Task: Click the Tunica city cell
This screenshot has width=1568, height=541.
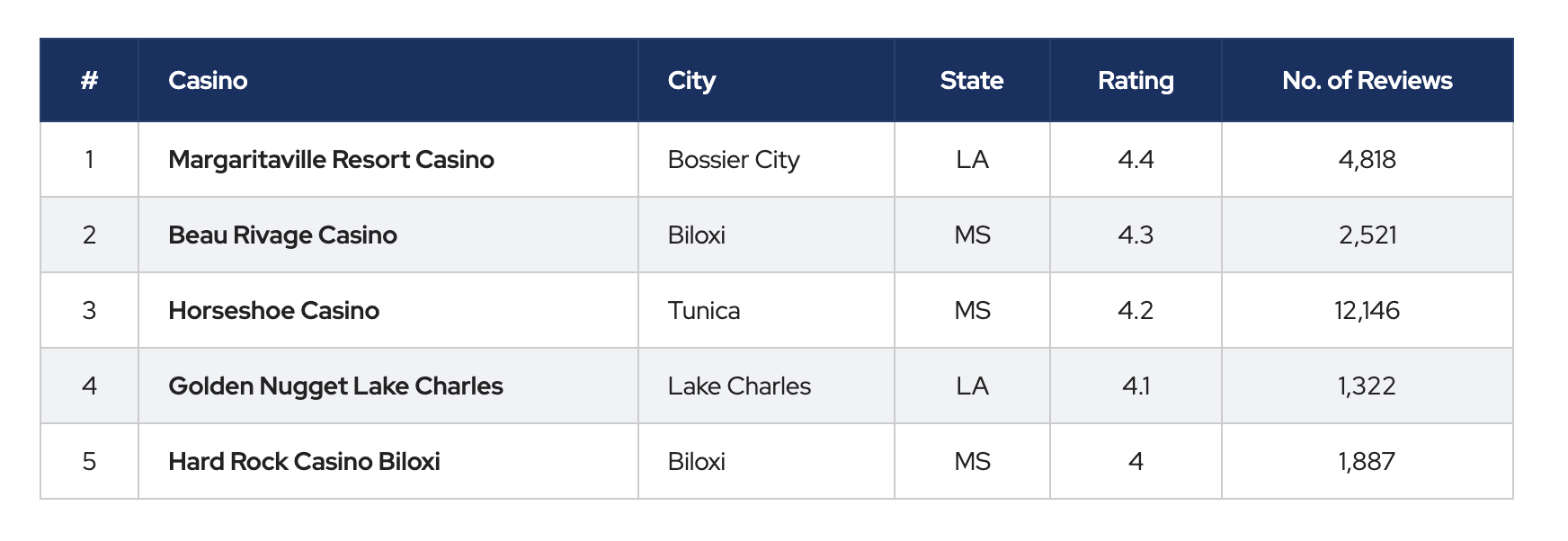Action: 704,311
